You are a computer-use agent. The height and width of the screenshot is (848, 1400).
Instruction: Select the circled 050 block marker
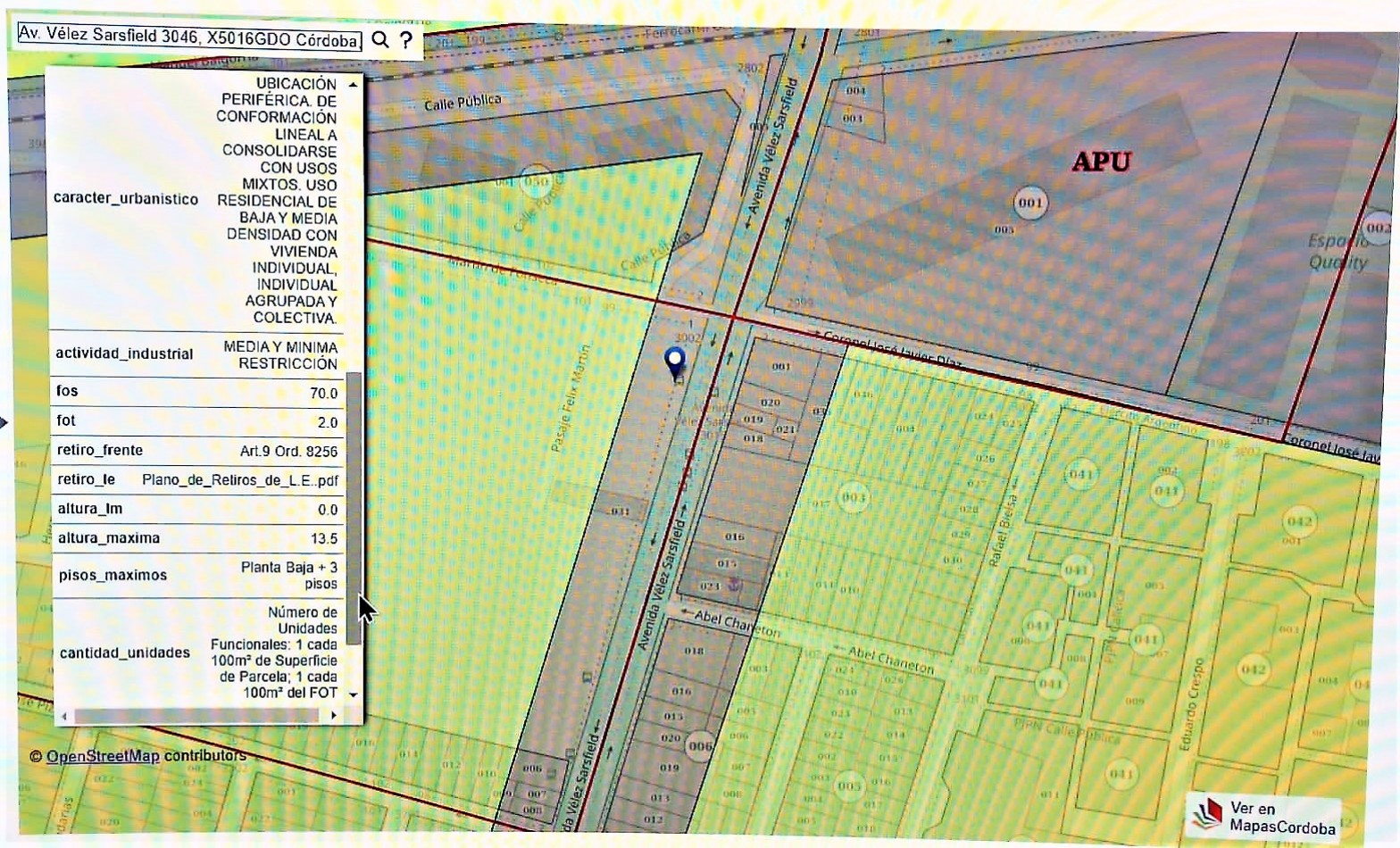(535, 181)
